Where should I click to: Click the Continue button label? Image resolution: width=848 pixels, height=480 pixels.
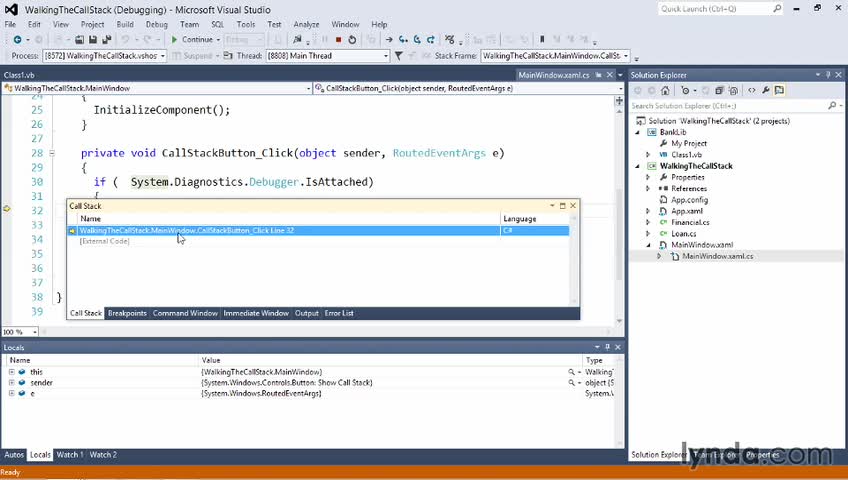[x=197, y=39]
